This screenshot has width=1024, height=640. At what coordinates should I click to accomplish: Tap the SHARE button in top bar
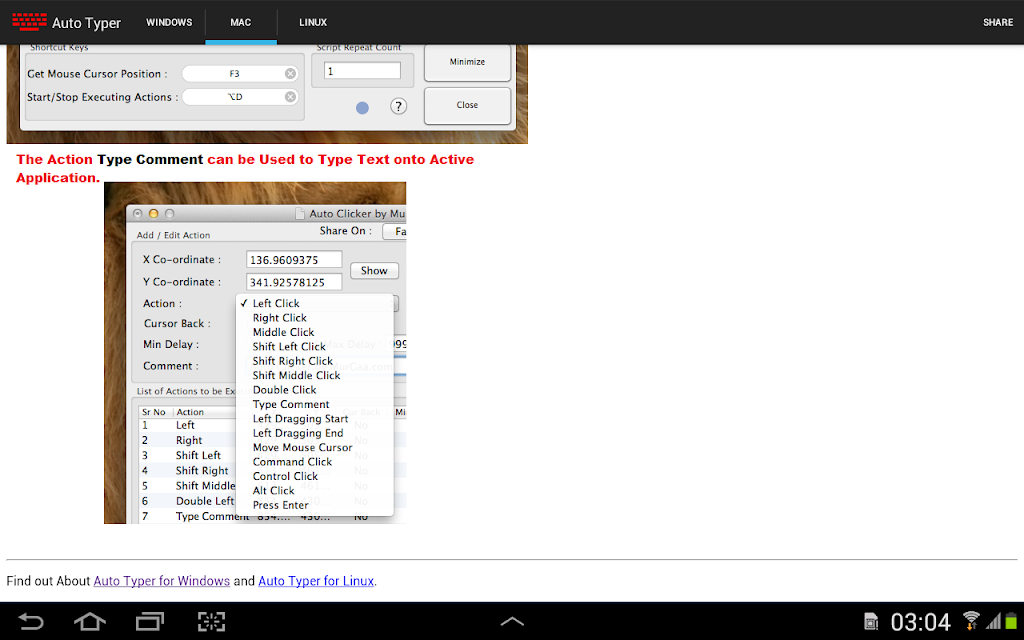point(998,22)
